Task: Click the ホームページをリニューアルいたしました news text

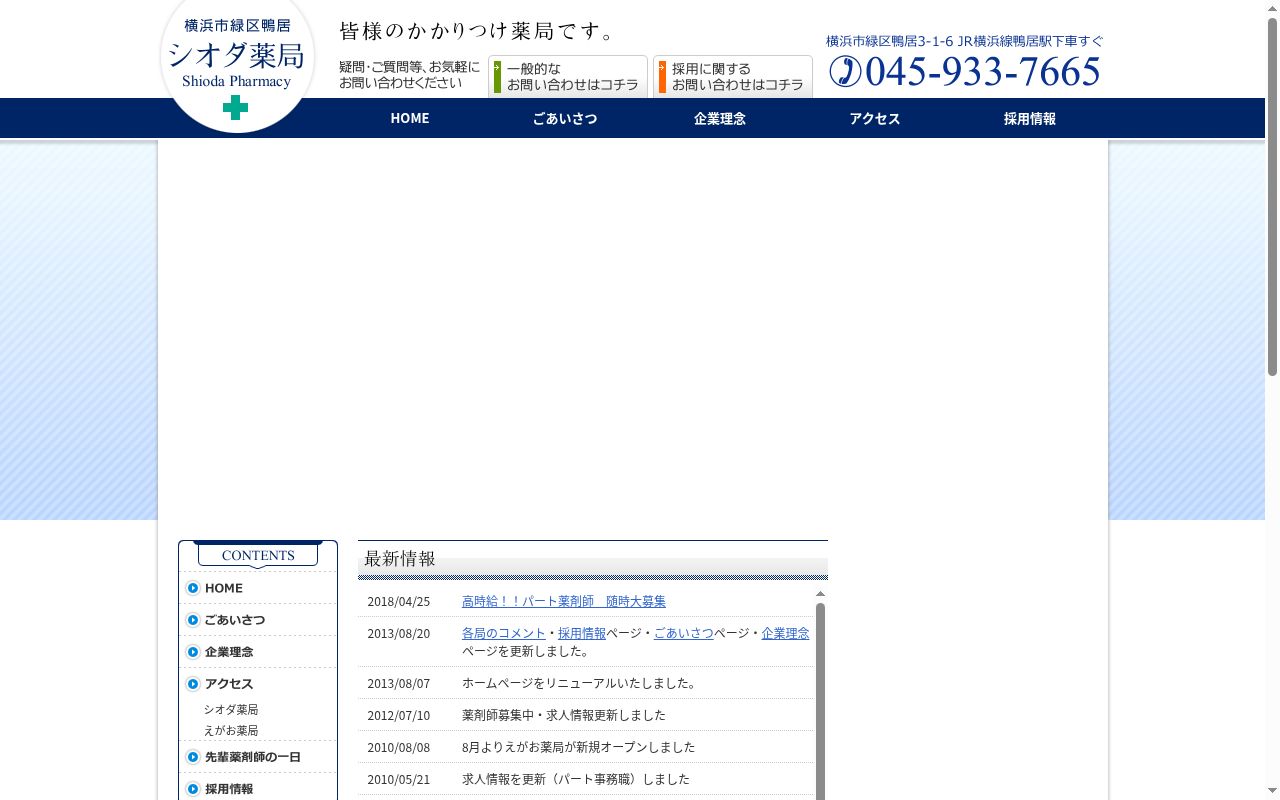Action: pyautogui.click(x=579, y=683)
